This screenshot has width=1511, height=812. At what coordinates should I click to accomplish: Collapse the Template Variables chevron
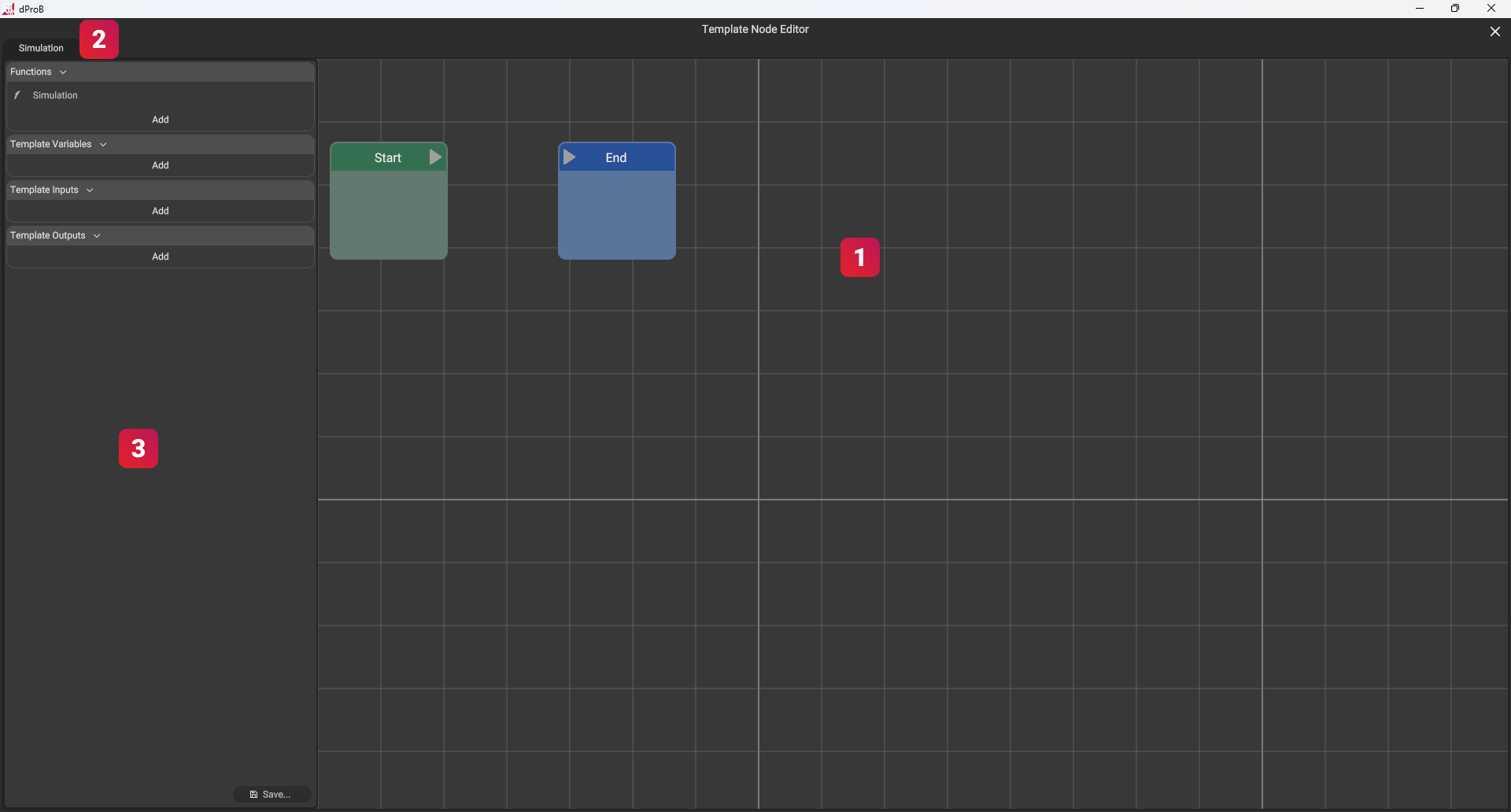click(x=103, y=145)
